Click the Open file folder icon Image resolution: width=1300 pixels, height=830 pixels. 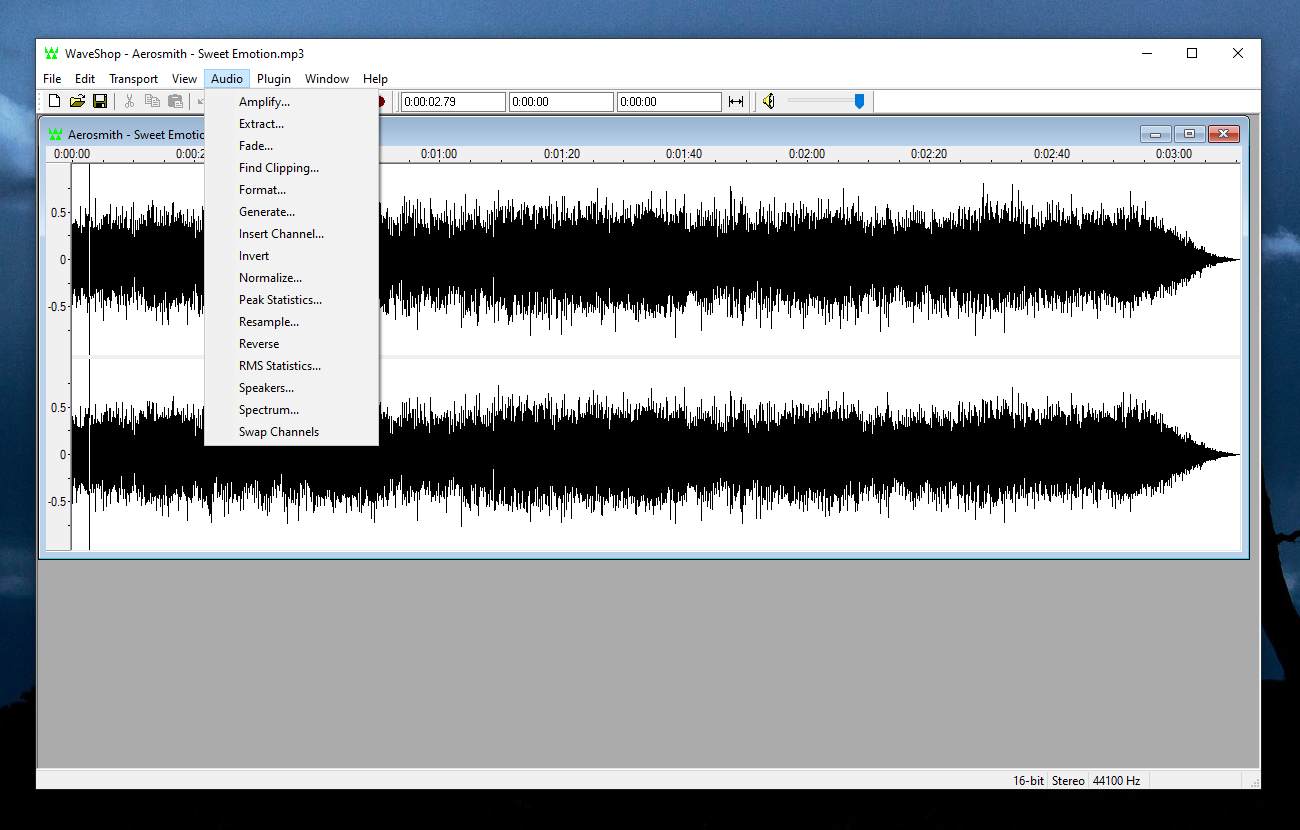(x=77, y=101)
